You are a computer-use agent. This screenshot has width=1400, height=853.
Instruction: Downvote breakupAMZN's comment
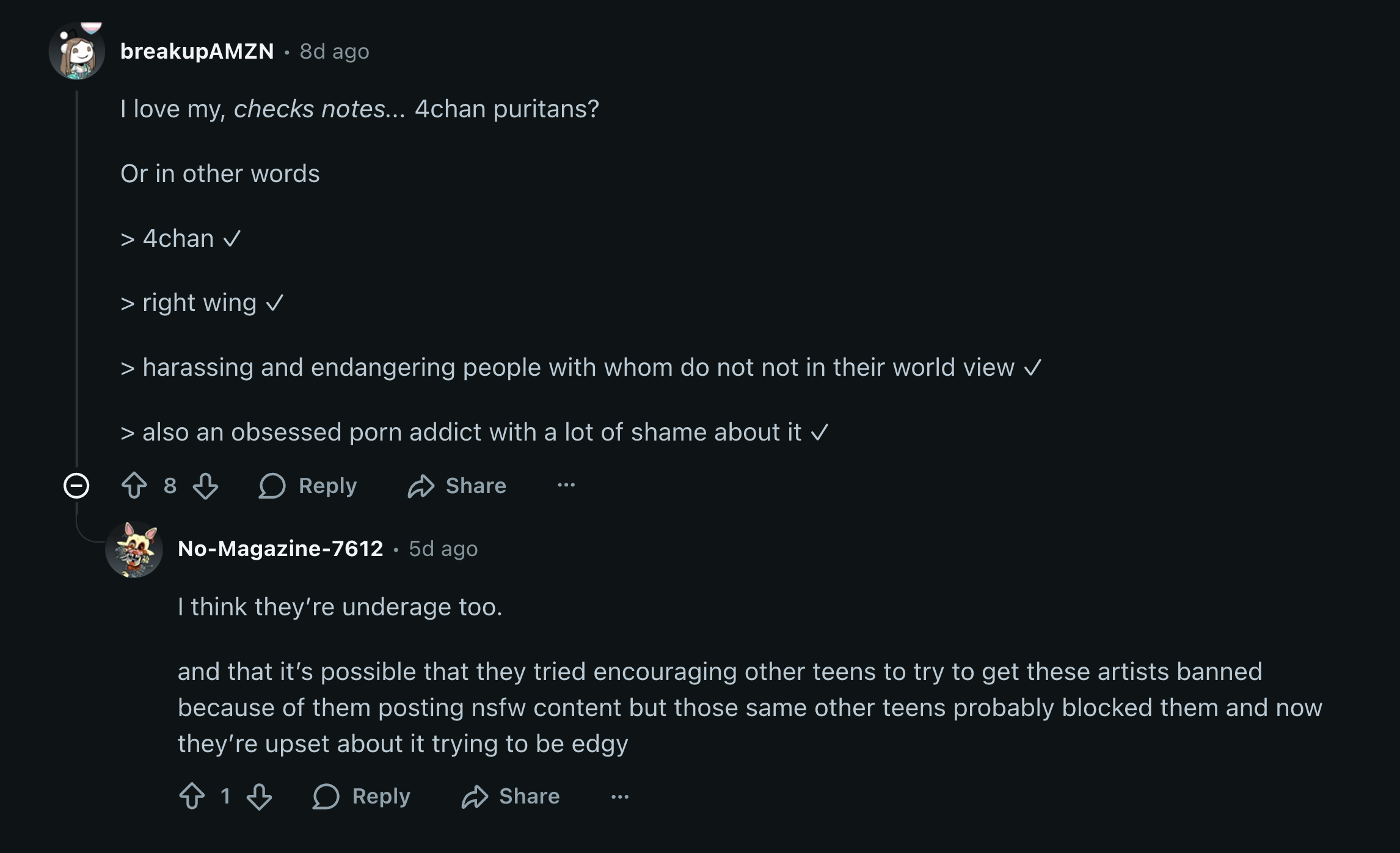pyautogui.click(x=205, y=486)
